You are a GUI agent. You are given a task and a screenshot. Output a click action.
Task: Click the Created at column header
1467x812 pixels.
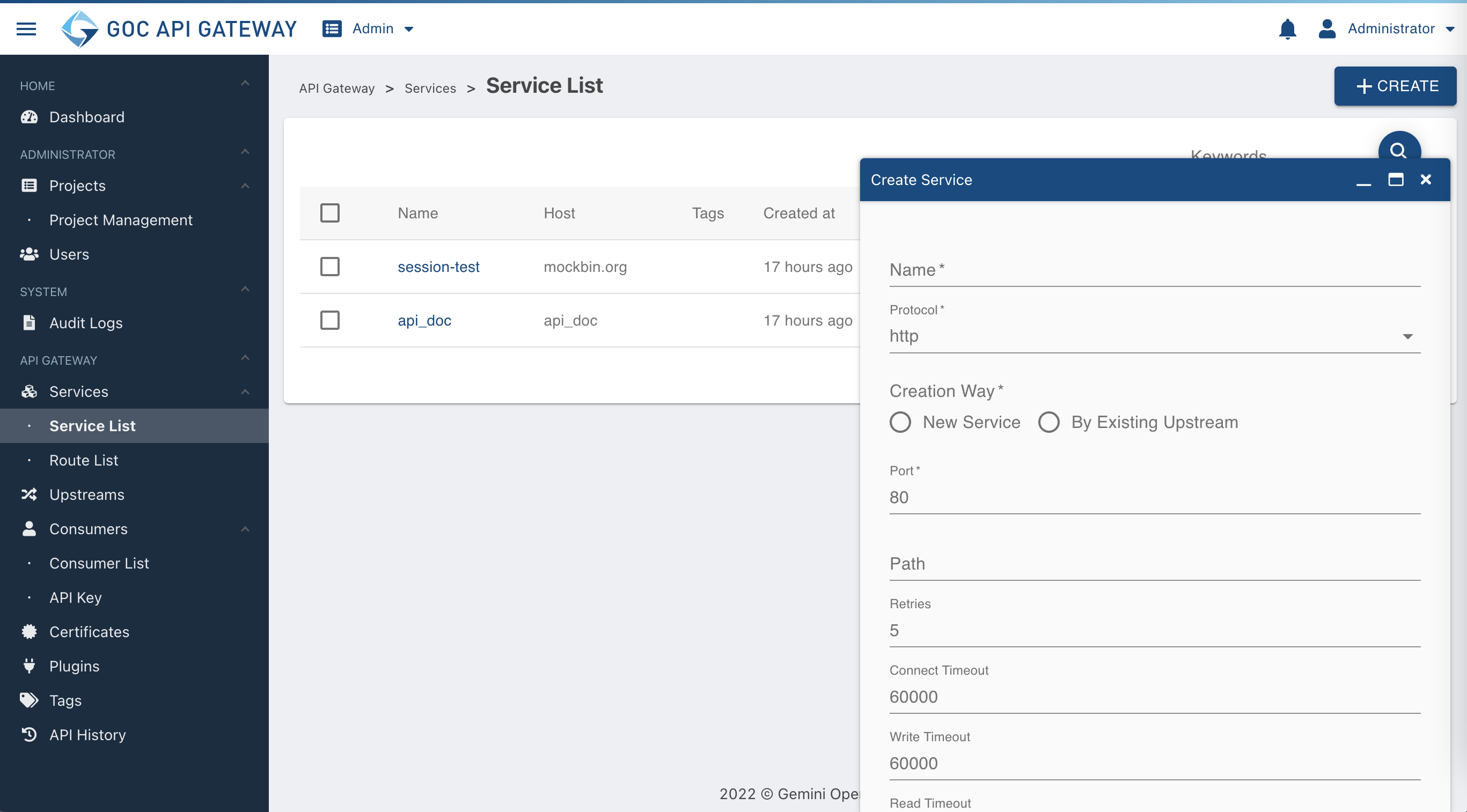798,213
